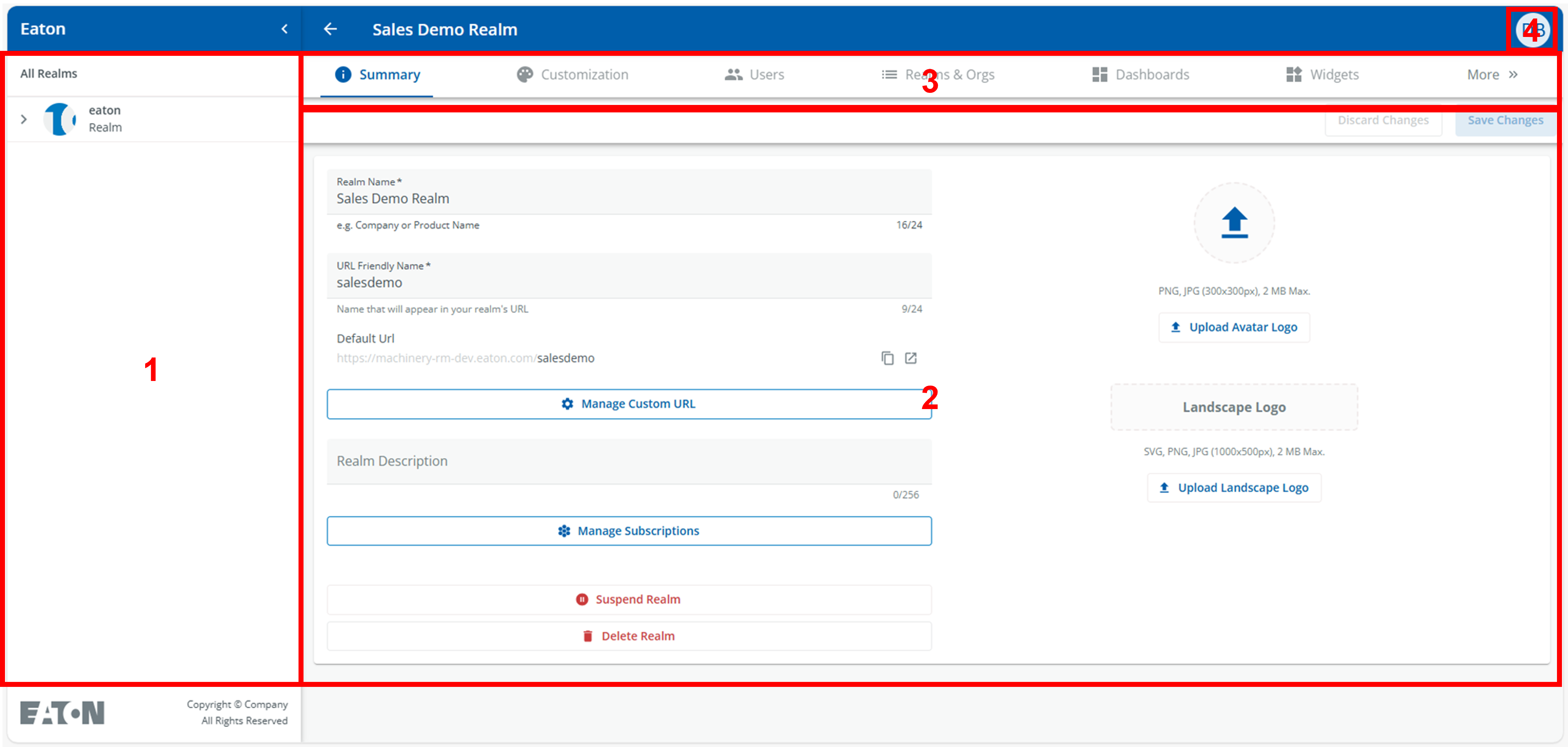The image size is (1568, 747).
Task: Click the back arrow beside Sales Demo Realm
Action: pyautogui.click(x=331, y=29)
